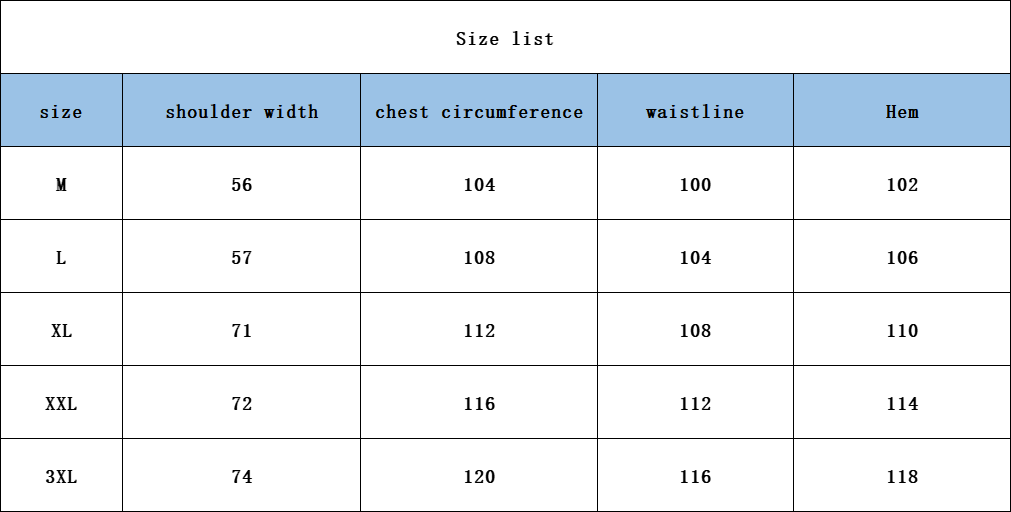Click shoulder width value 71

[x=242, y=331]
